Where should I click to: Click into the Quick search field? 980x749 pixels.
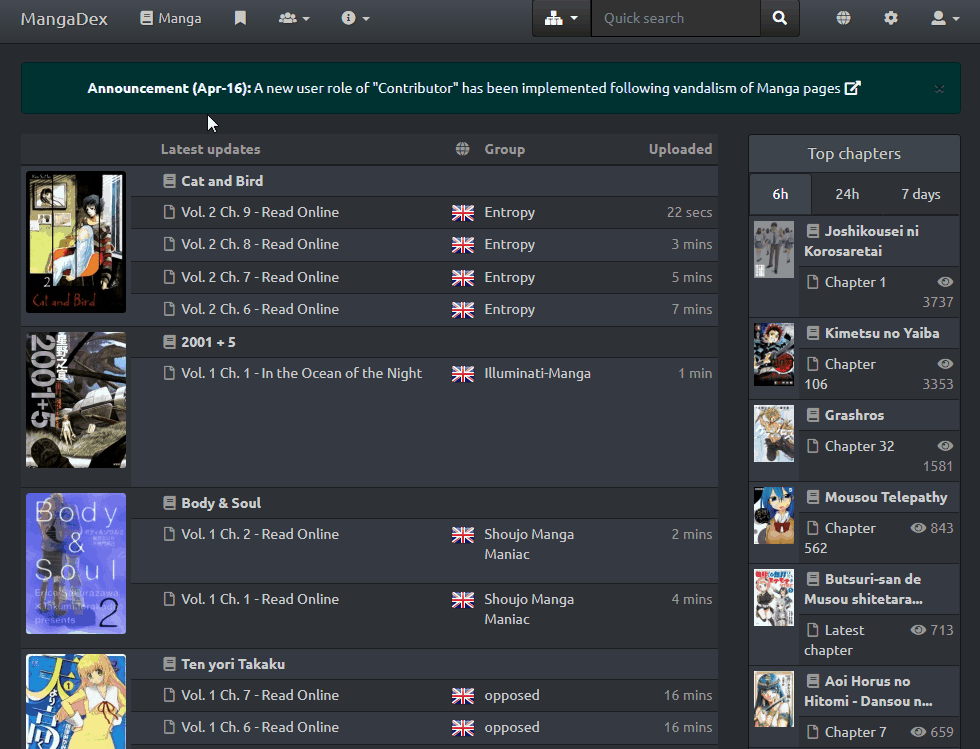coord(676,18)
